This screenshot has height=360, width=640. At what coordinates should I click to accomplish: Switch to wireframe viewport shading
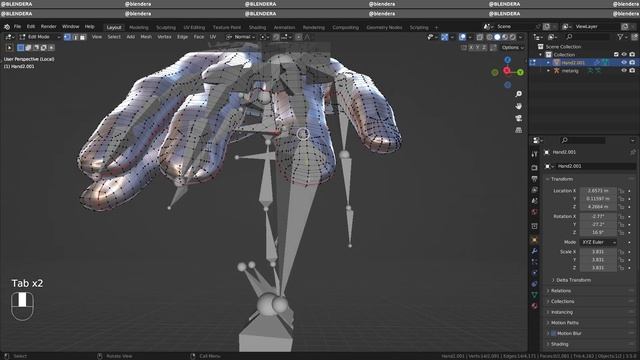489,37
